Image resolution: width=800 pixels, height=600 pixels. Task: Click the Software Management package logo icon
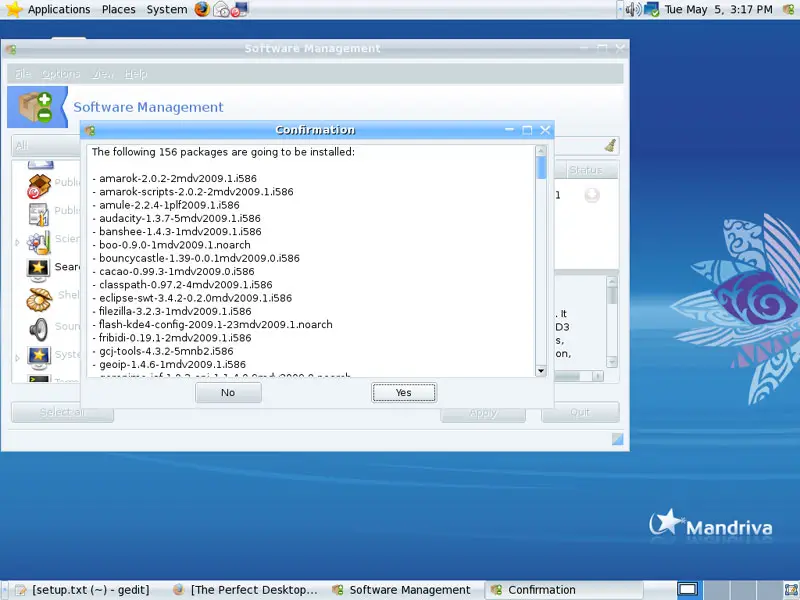[x=36, y=107]
